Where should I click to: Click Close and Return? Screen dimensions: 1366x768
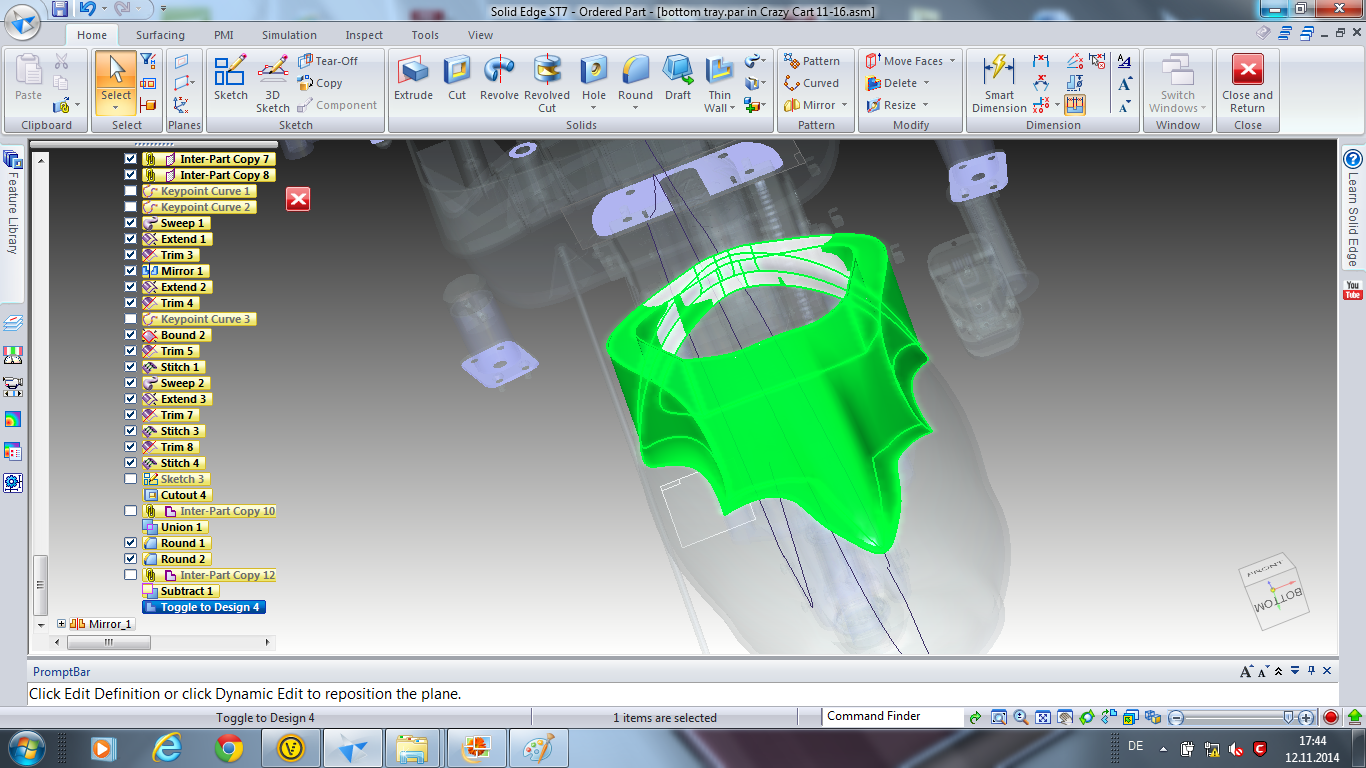(x=1247, y=84)
